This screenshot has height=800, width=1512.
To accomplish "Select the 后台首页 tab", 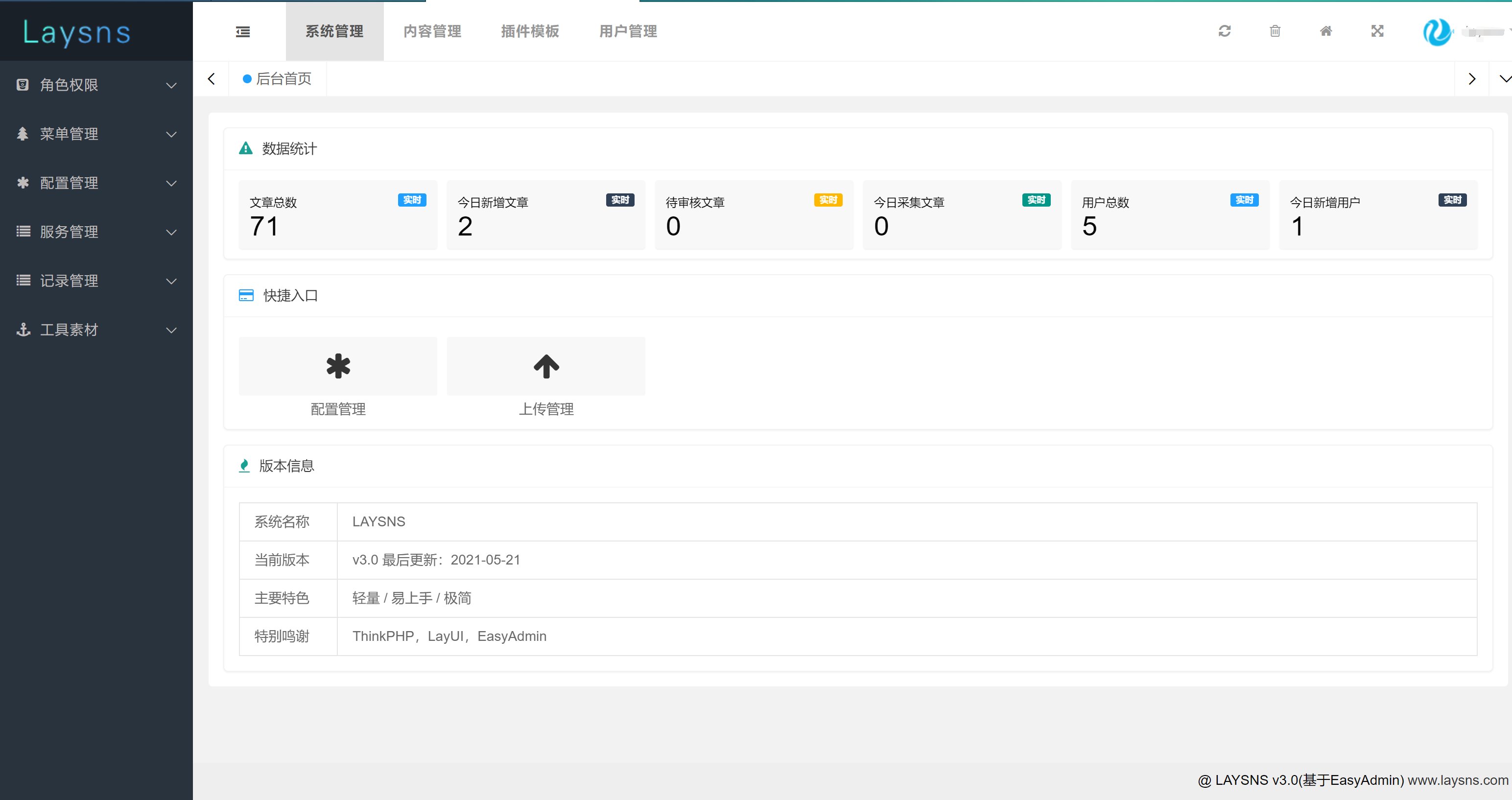I will click(x=277, y=79).
